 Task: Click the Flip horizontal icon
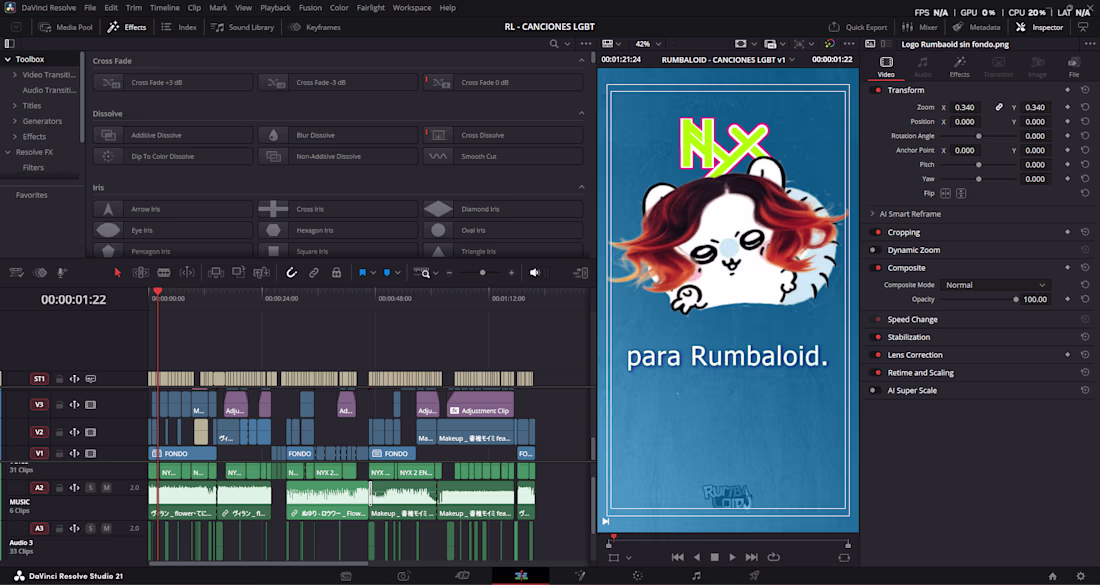tap(946, 194)
